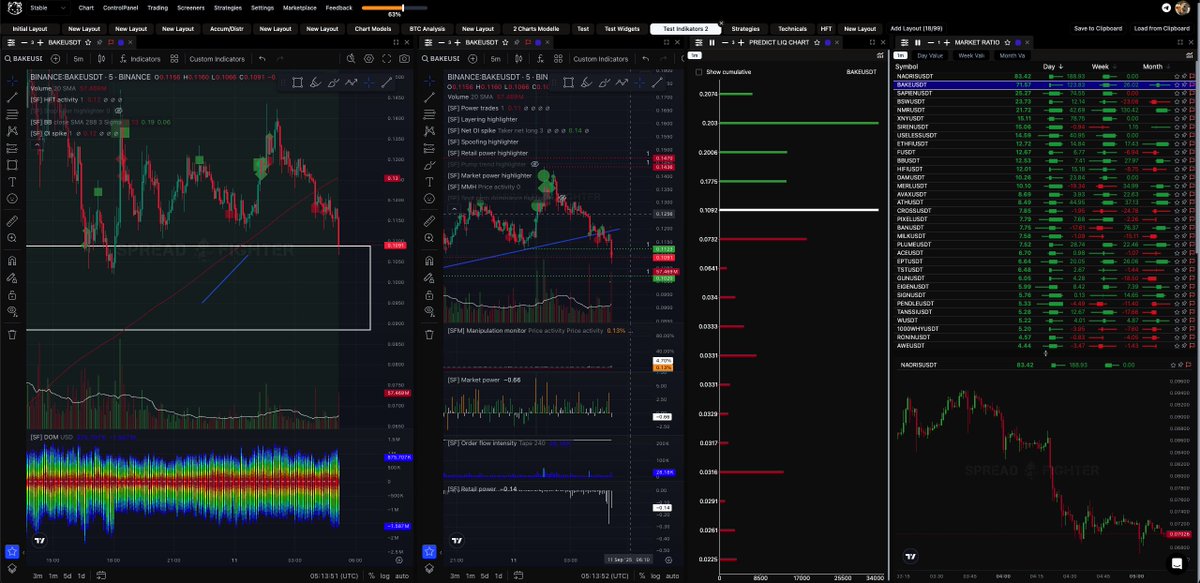Sort the market ratio table by Week column
1200x583 pixels.
click(1101, 66)
